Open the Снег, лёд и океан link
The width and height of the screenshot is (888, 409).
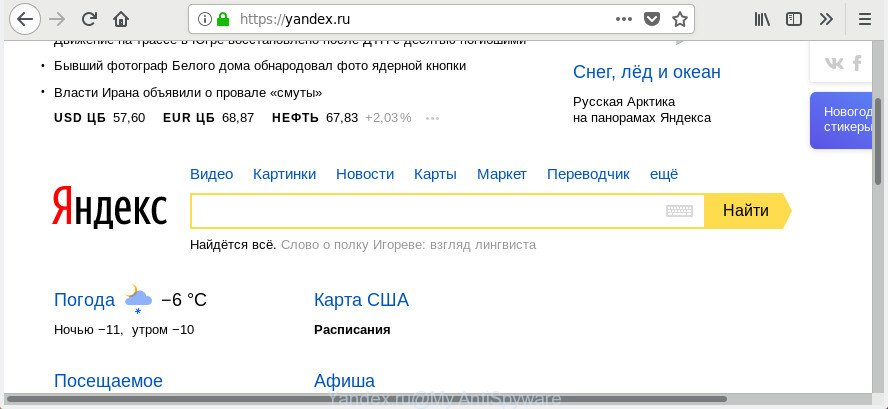click(647, 72)
